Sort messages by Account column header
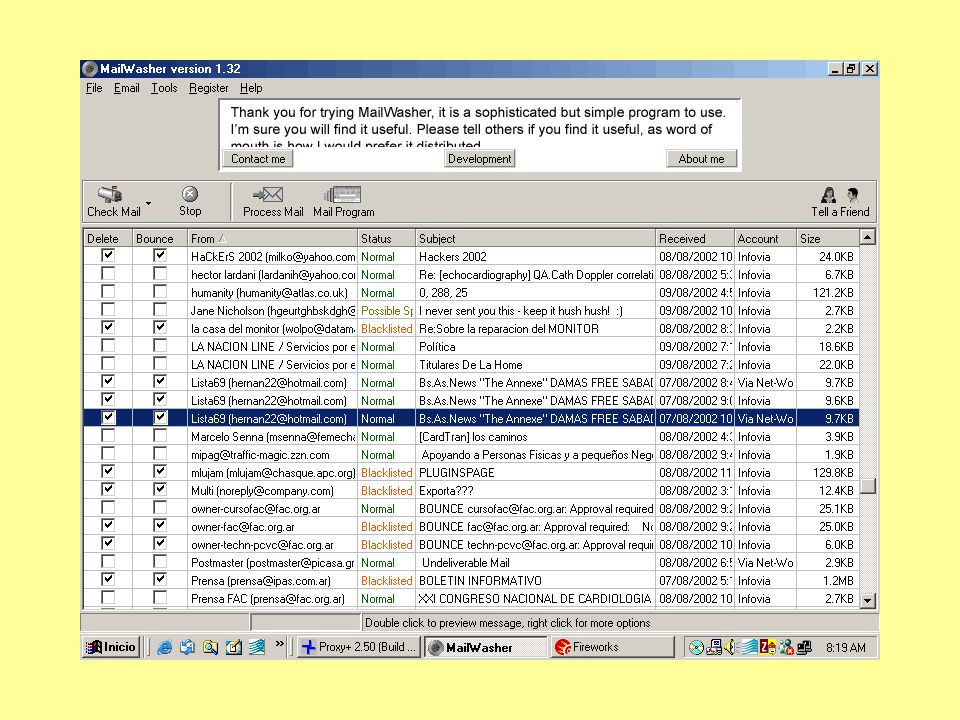This screenshot has width=960, height=720. [x=765, y=239]
